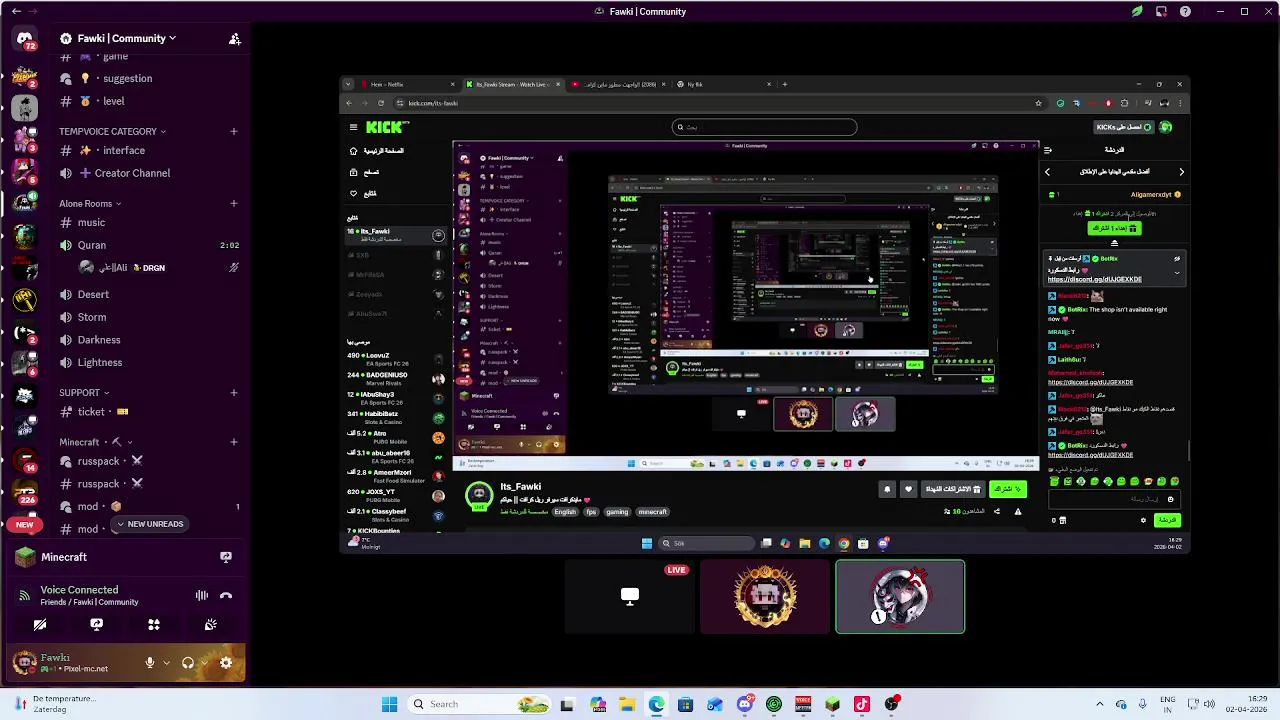Collapse the Alone Rooms category
This screenshot has width=1280, height=720.
tap(90, 204)
